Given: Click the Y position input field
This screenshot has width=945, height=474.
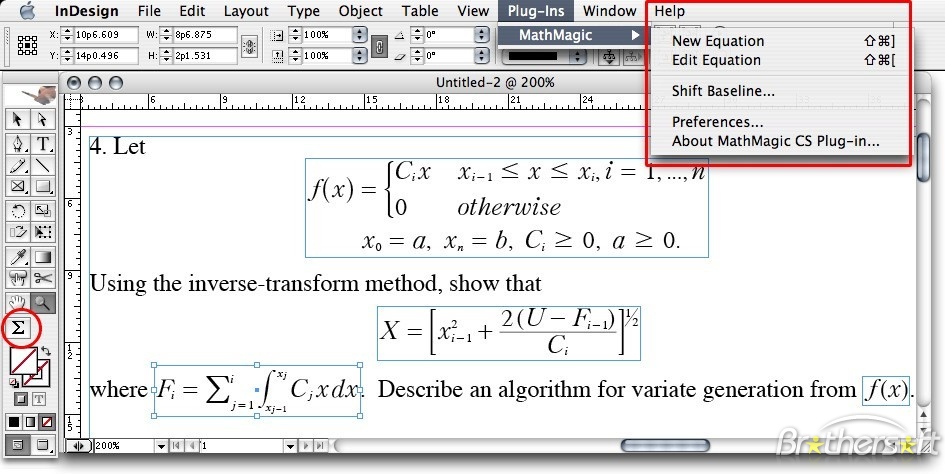Looking at the screenshot, I should pyautogui.click(x=106, y=55).
